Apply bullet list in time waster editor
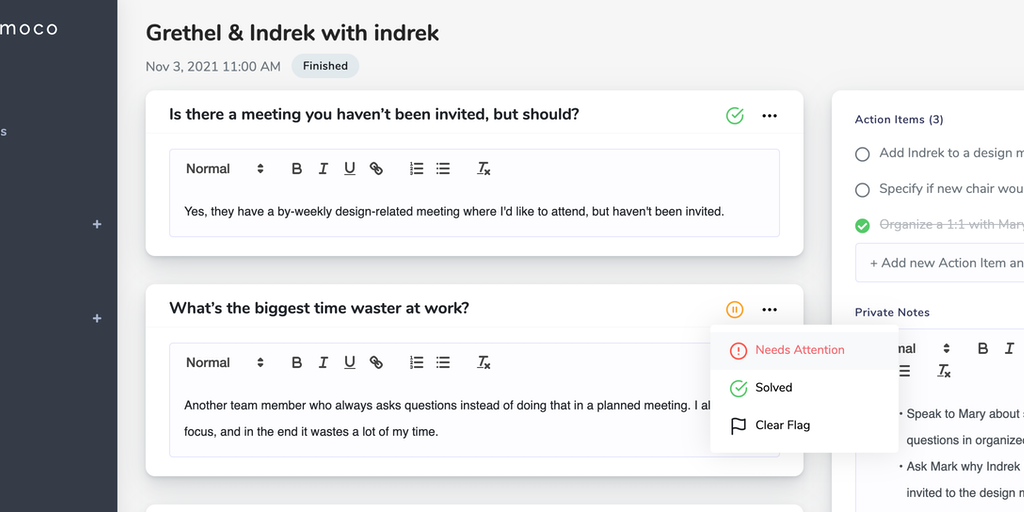 click(x=443, y=363)
